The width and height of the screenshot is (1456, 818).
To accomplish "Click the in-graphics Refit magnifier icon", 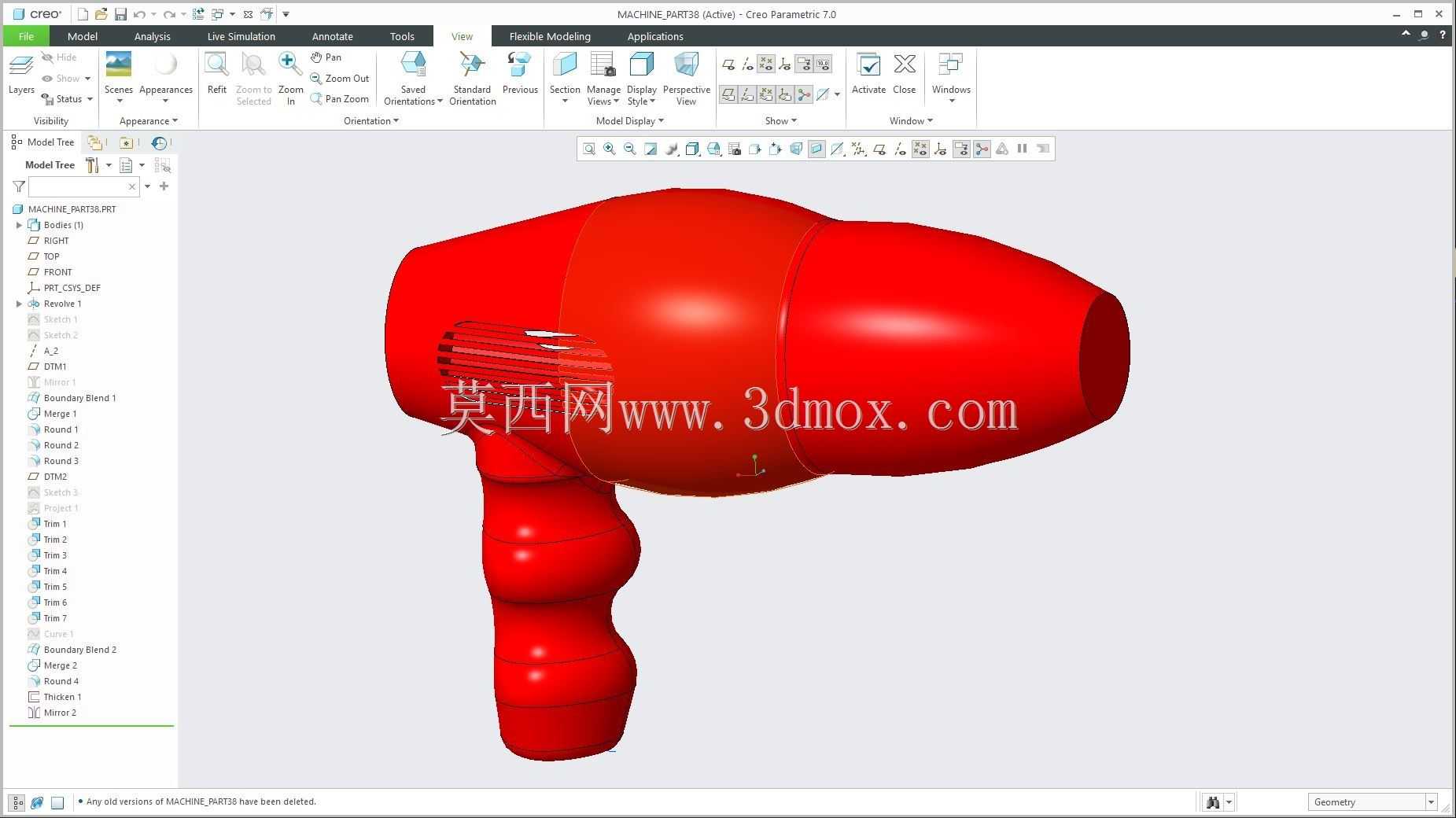I will [x=588, y=149].
